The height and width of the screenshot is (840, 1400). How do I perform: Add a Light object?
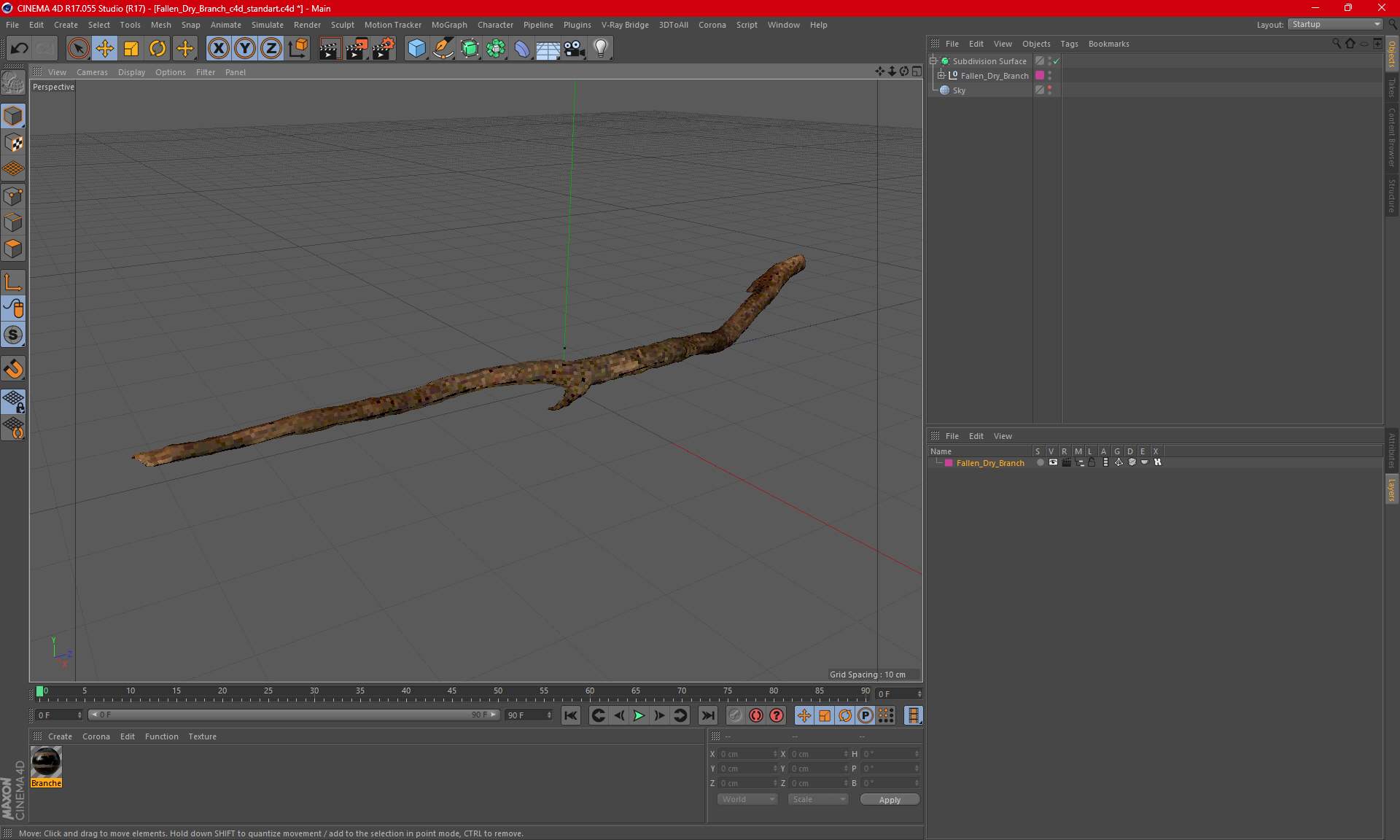(601, 49)
